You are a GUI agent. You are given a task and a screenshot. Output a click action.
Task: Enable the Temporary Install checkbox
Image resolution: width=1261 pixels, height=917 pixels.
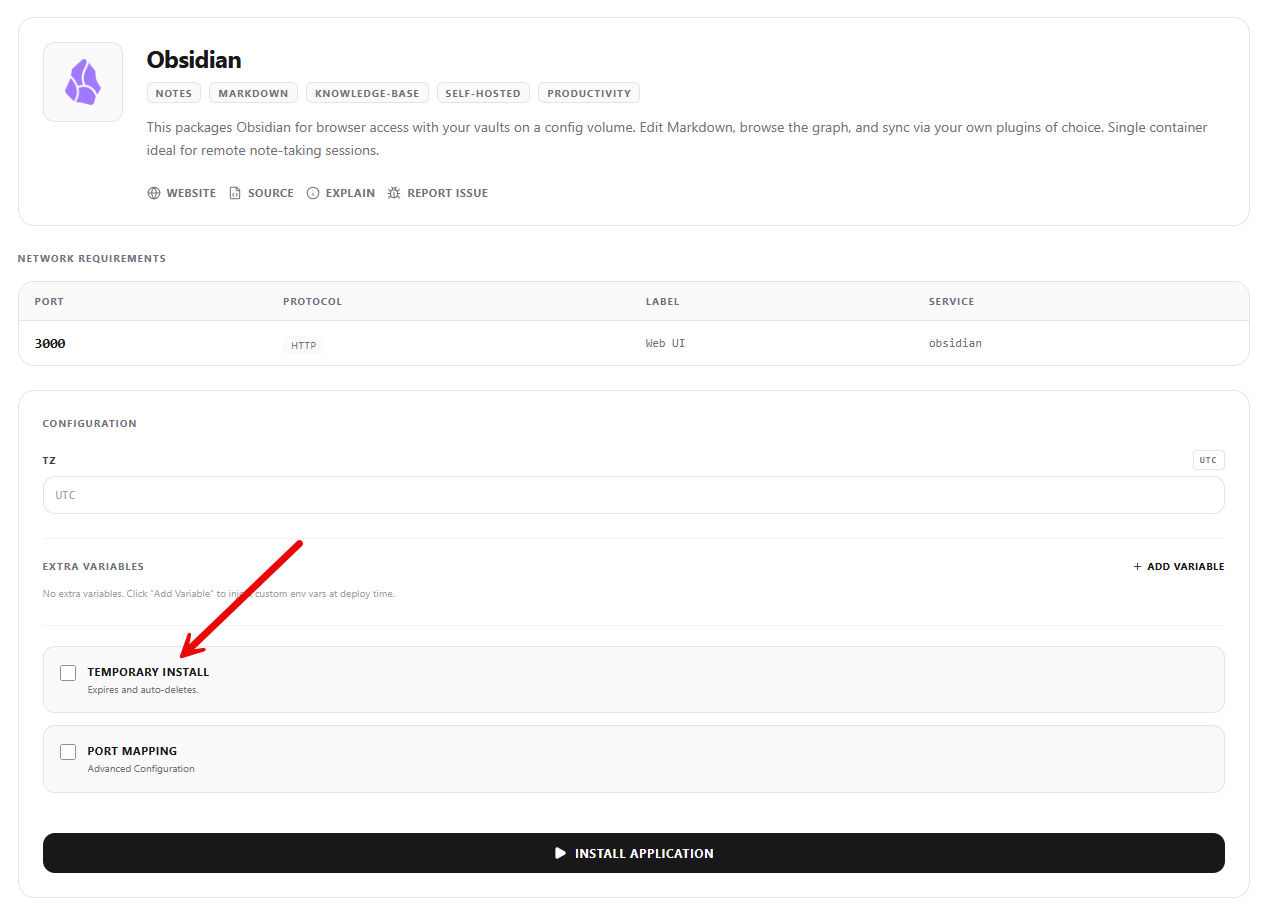(68, 673)
